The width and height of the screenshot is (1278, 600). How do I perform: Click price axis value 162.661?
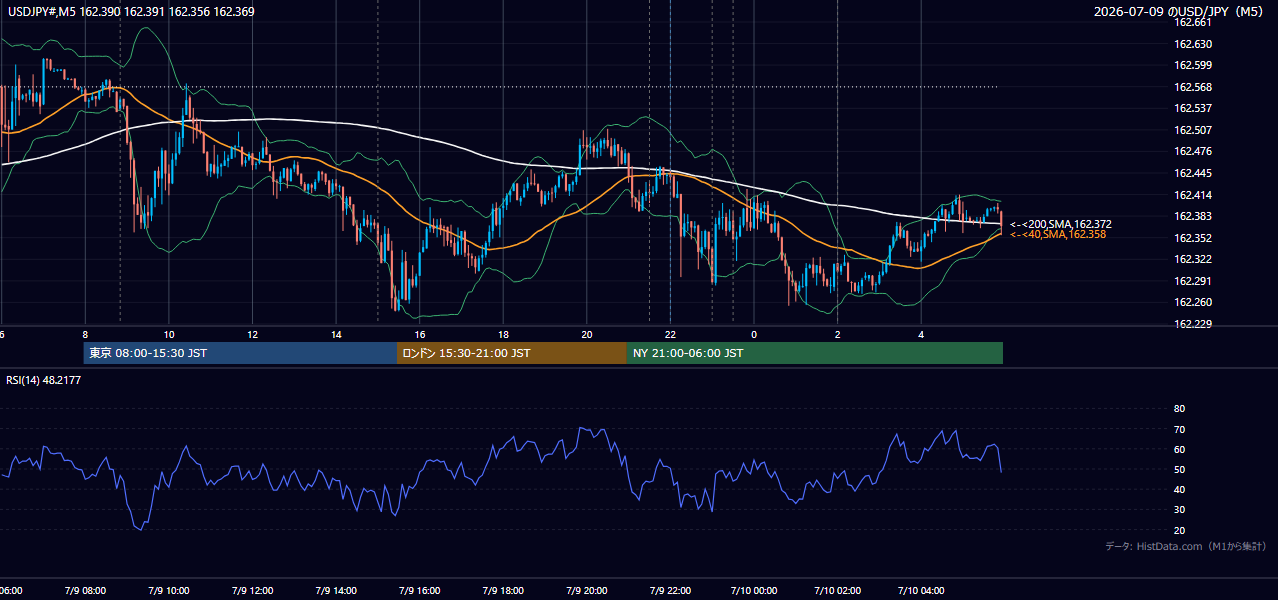click(x=1195, y=22)
